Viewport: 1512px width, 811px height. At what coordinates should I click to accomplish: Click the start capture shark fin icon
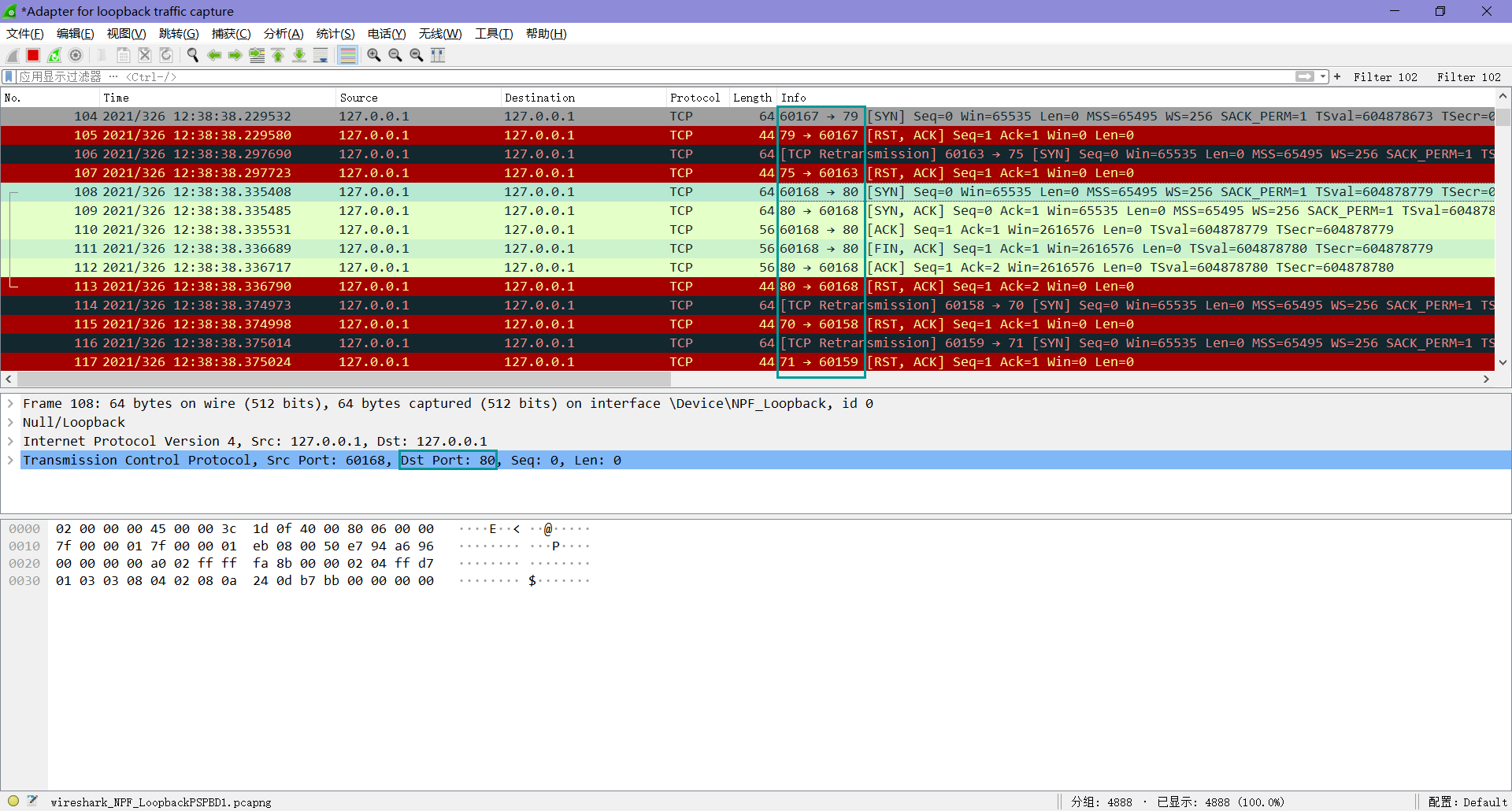pos(12,55)
